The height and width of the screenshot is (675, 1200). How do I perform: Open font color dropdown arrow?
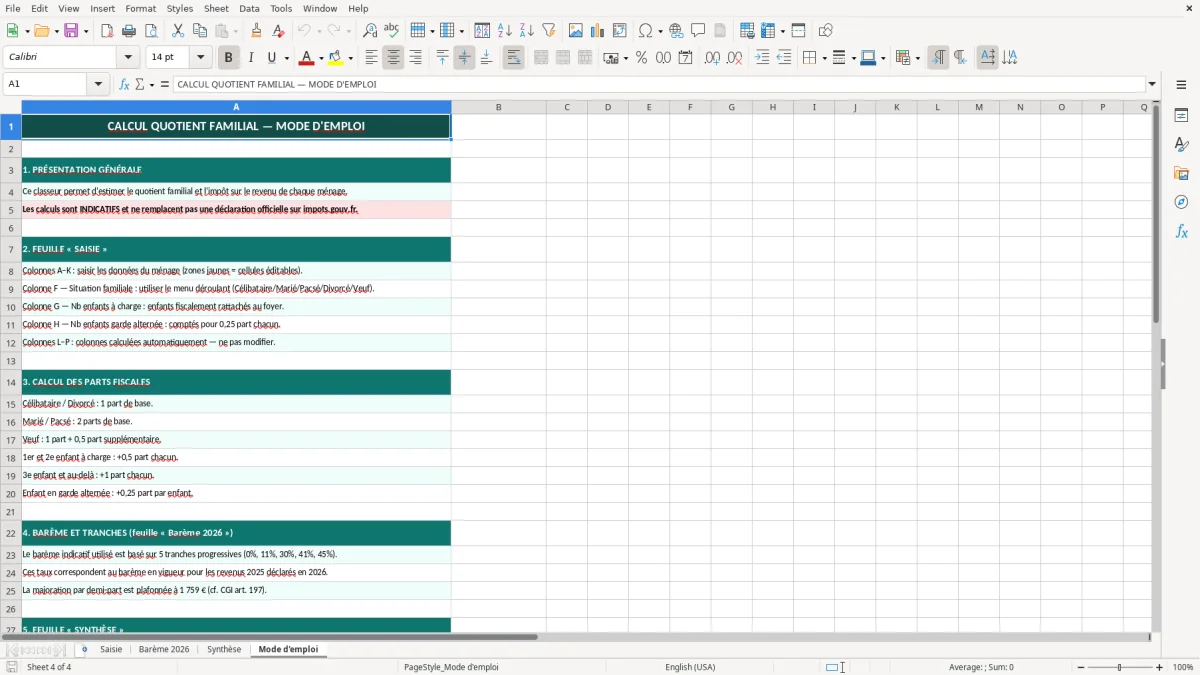320,58
